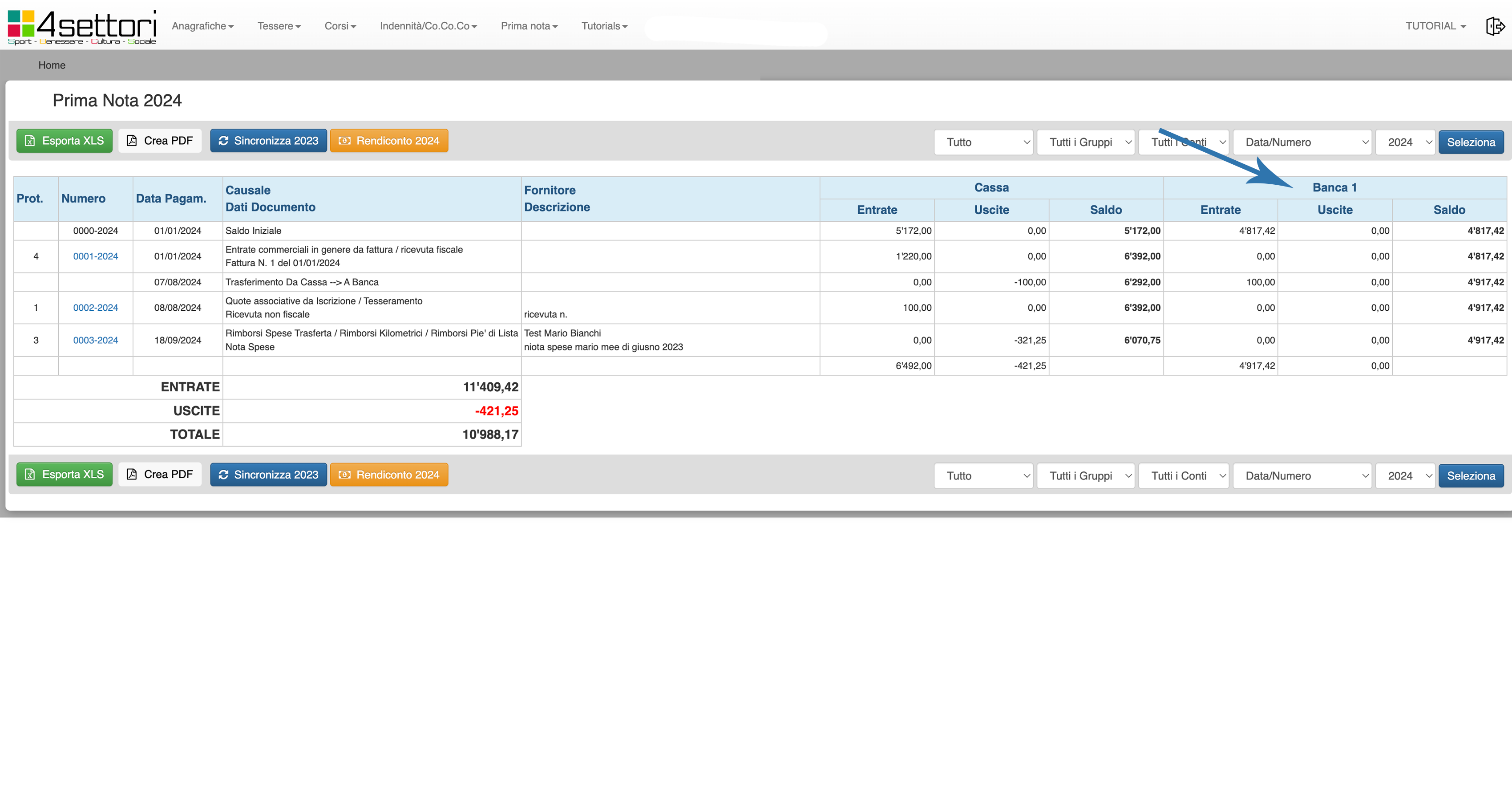The height and width of the screenshot is (812, 1512).
Task: Open the top Tutto filter dropdown
Action: [983, 142]
